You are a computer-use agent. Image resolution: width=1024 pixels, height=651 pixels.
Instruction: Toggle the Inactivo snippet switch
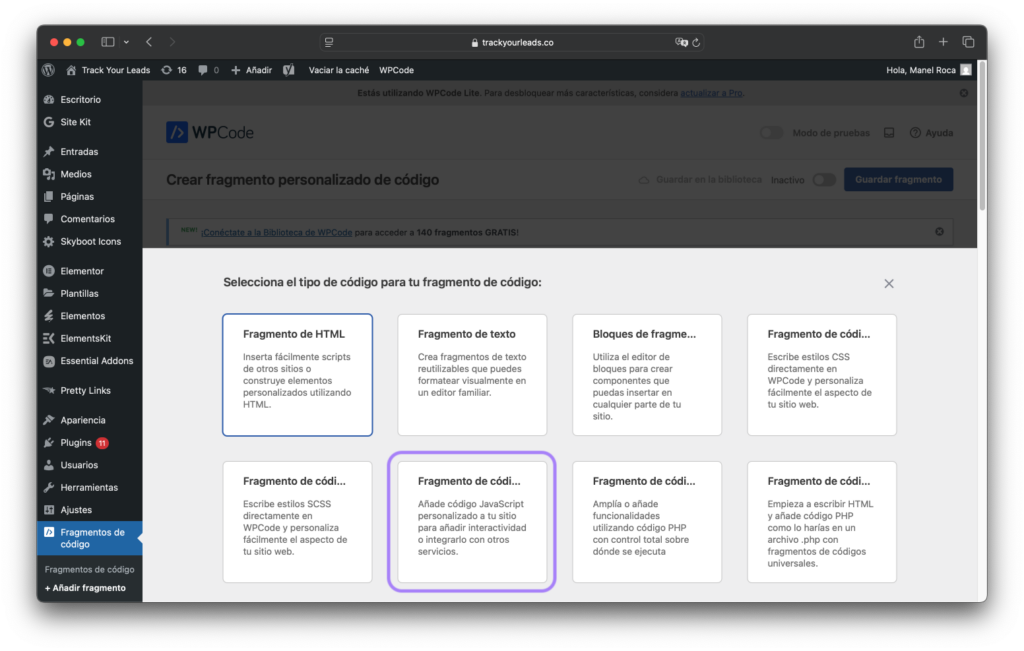824,180
